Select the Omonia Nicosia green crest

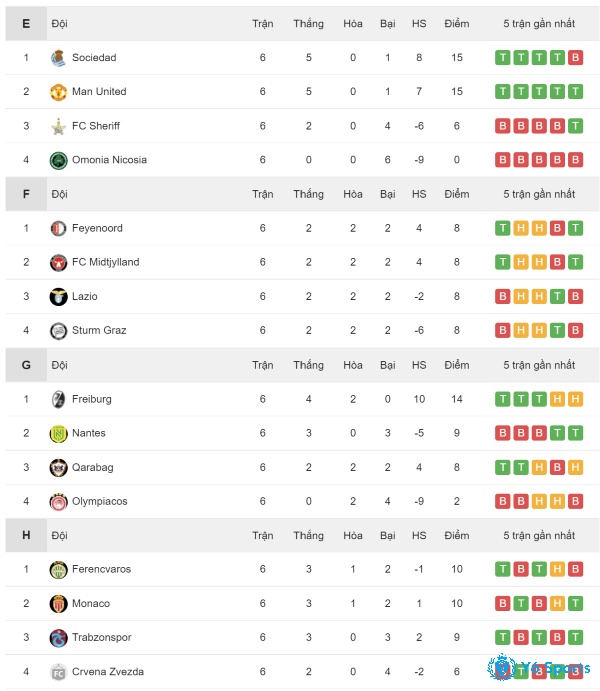click(x=58, y=160)
